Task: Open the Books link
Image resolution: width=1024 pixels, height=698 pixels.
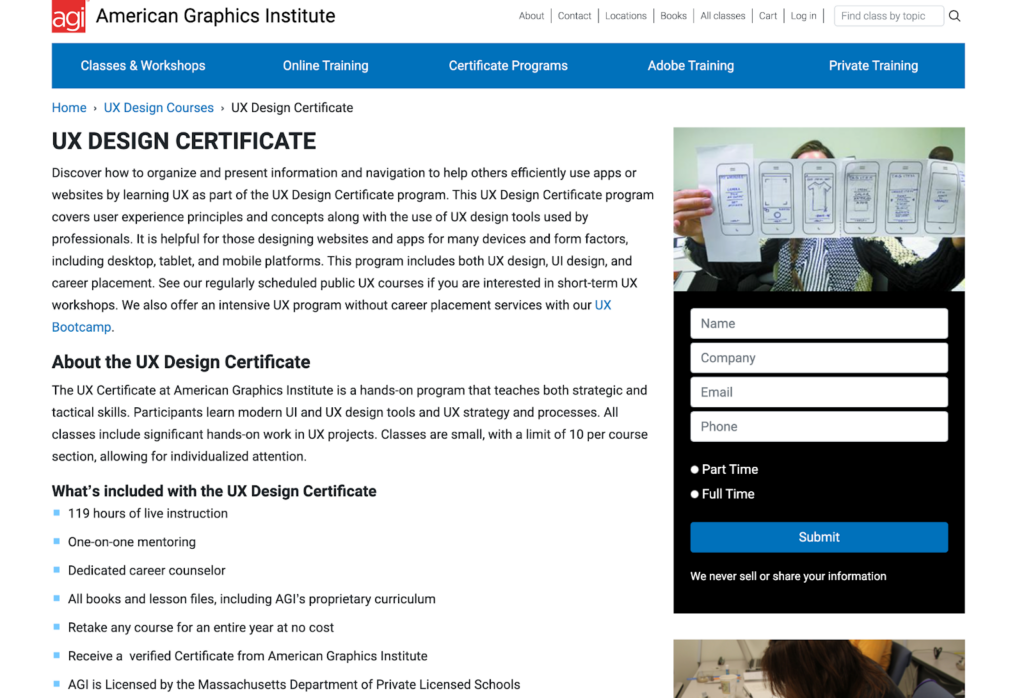Action: (673, 16)
